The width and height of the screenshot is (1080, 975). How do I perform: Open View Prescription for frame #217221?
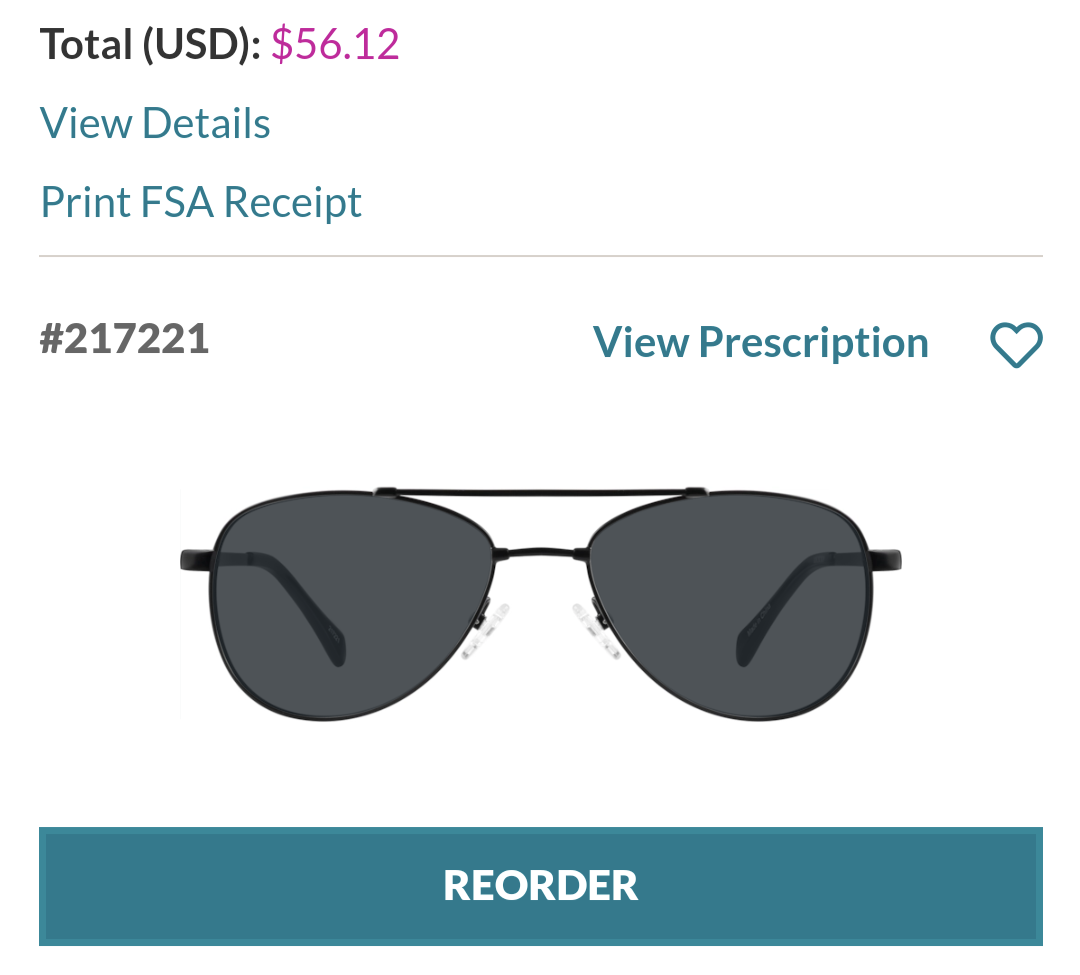click(x=760, y=342)
